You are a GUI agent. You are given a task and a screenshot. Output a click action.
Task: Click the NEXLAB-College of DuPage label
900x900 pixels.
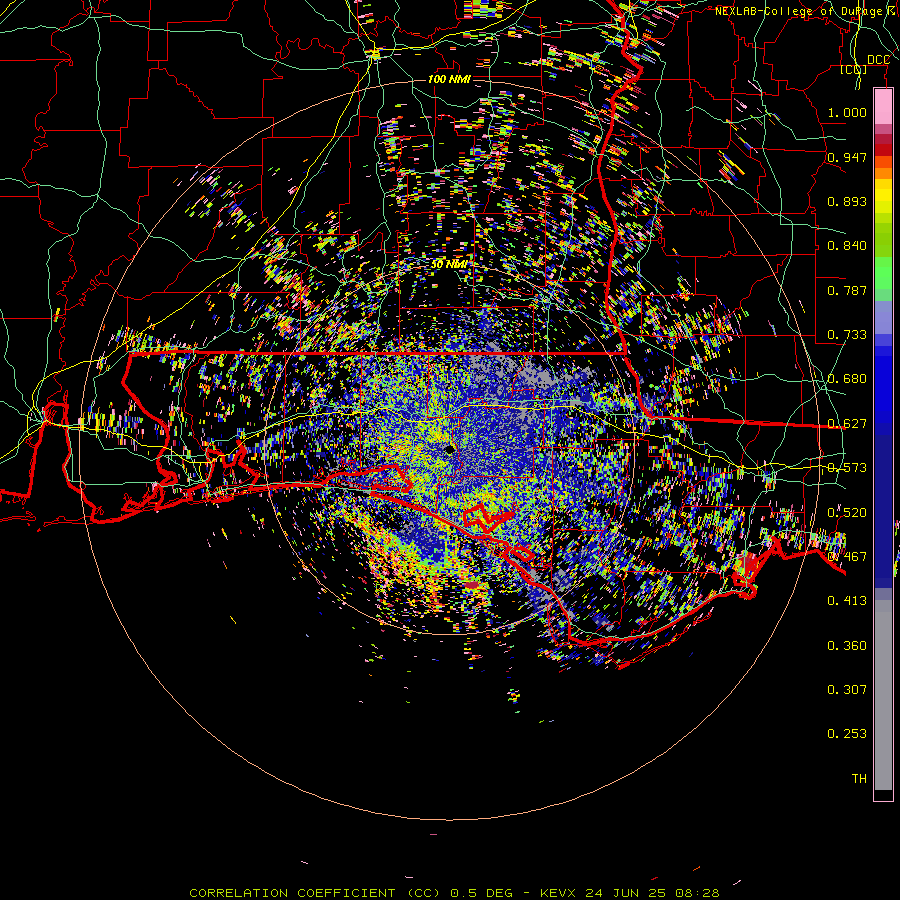click(x=799, y=11)
